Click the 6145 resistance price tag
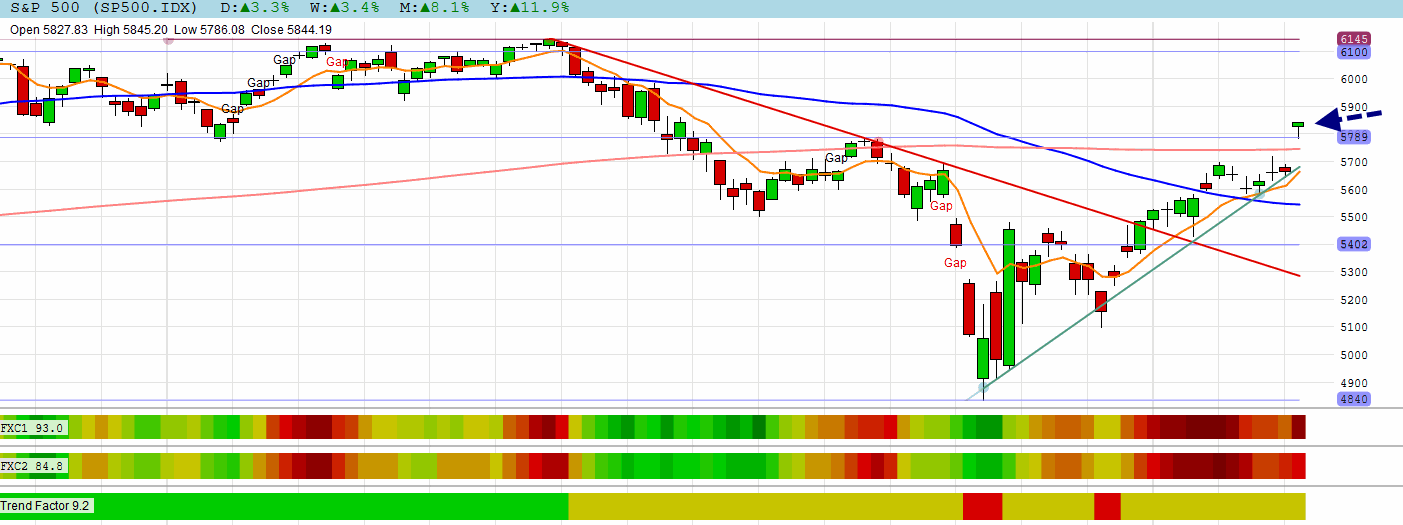The image size is (1403, 525). [1352, 39]
